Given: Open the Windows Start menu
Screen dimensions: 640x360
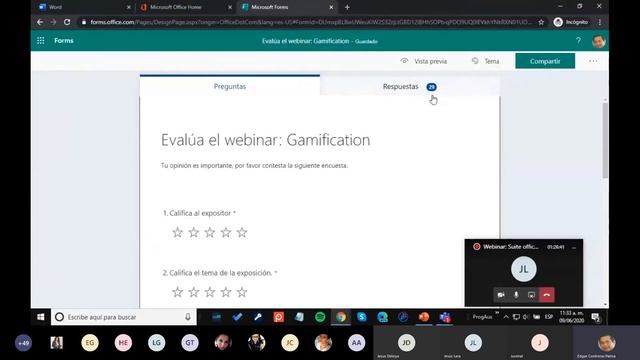Looking at the screenshot, I should point(40,317).
